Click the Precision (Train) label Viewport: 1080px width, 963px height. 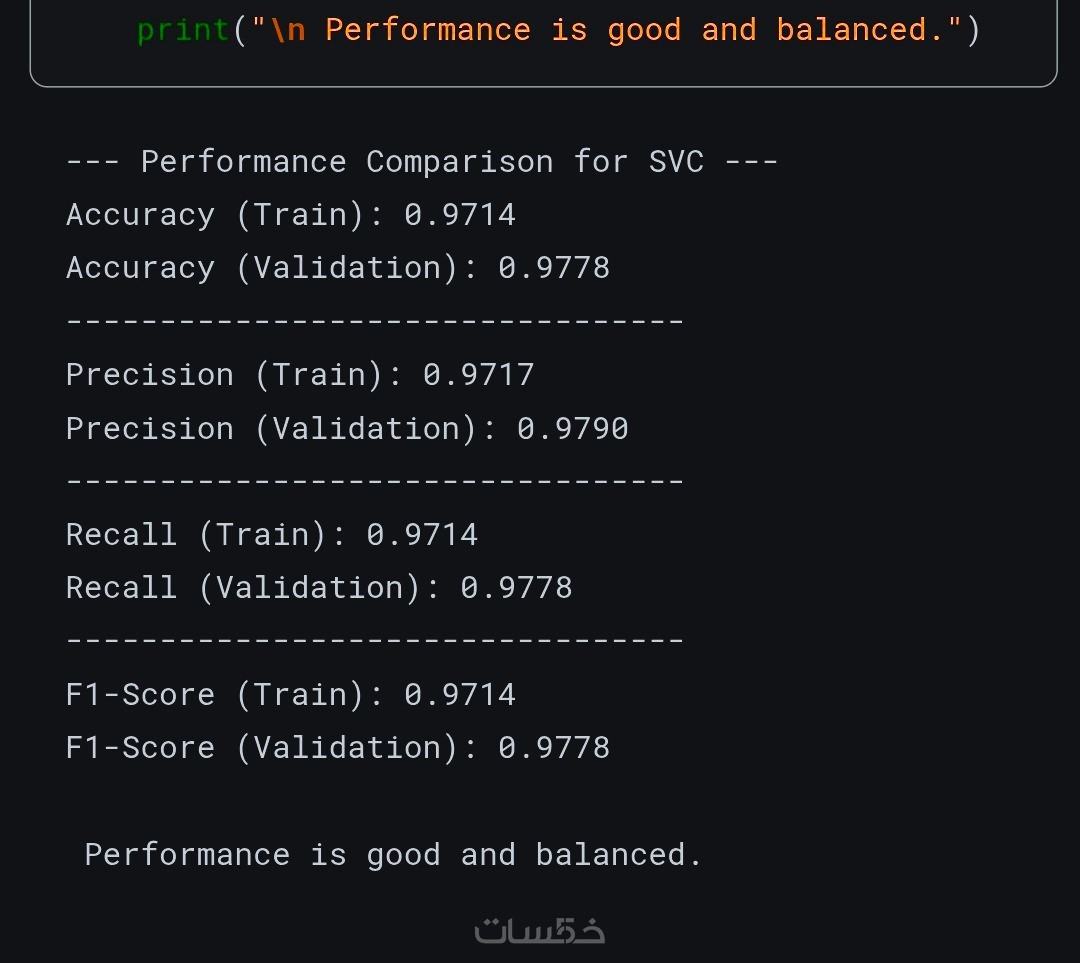tap(225, 375)
